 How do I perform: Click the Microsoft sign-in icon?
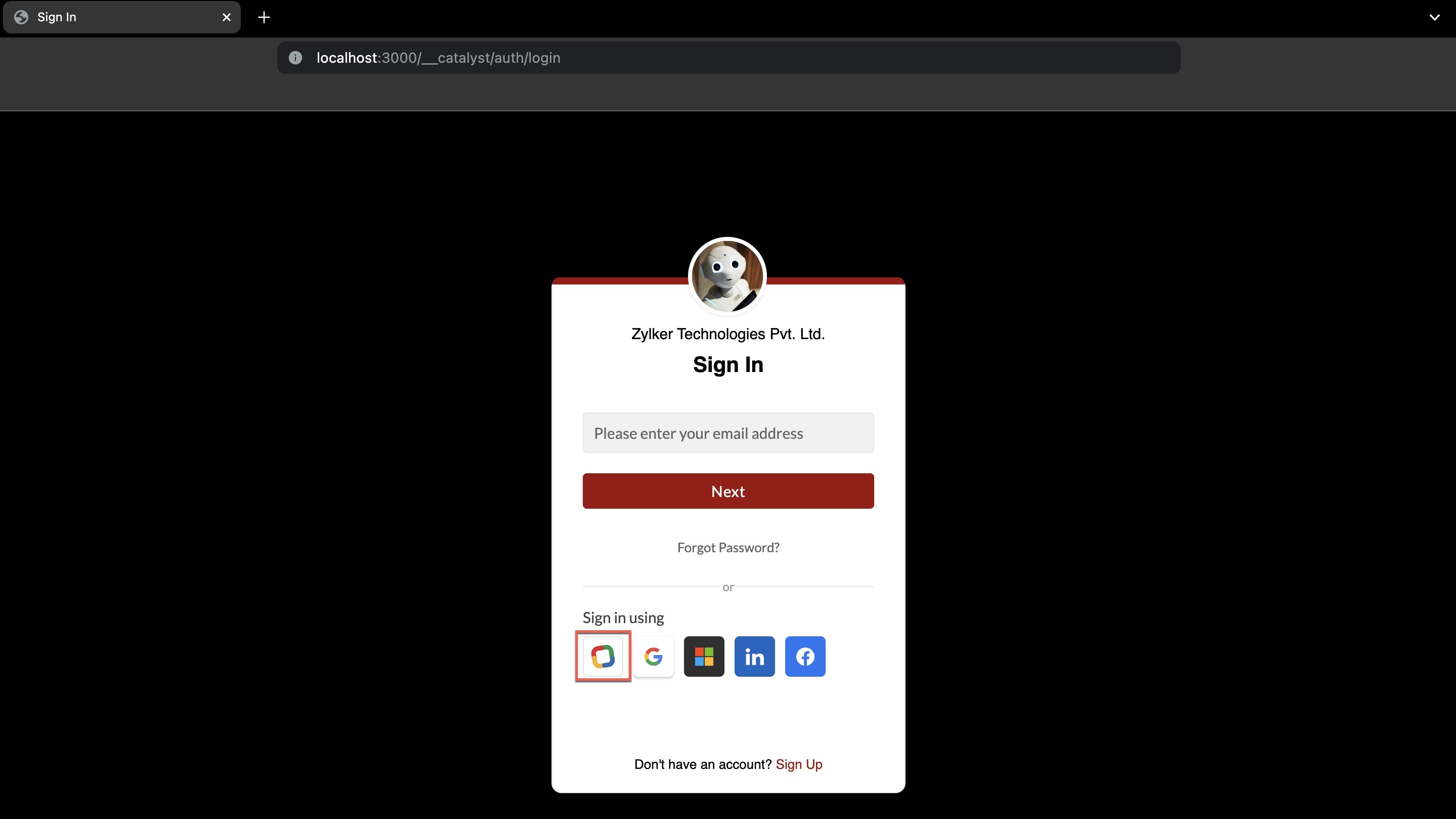[x=704, y=656]
